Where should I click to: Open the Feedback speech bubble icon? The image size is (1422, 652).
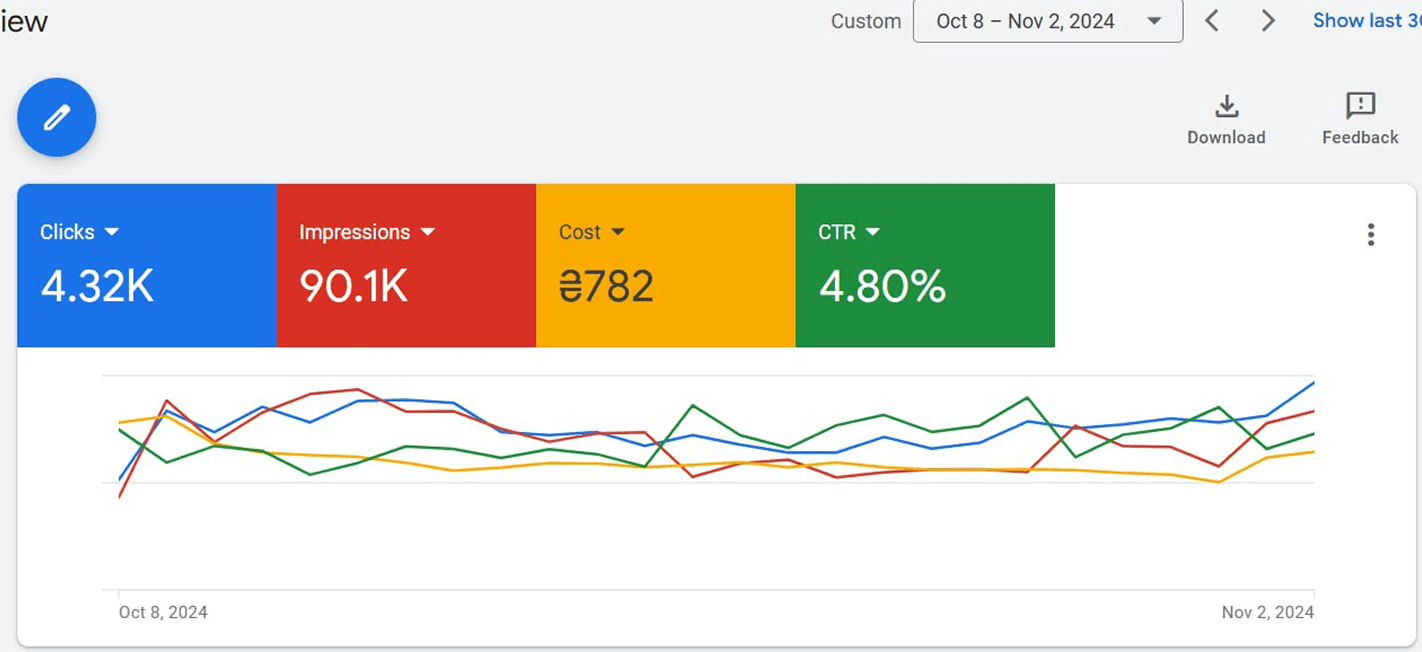coord(1360,106)
